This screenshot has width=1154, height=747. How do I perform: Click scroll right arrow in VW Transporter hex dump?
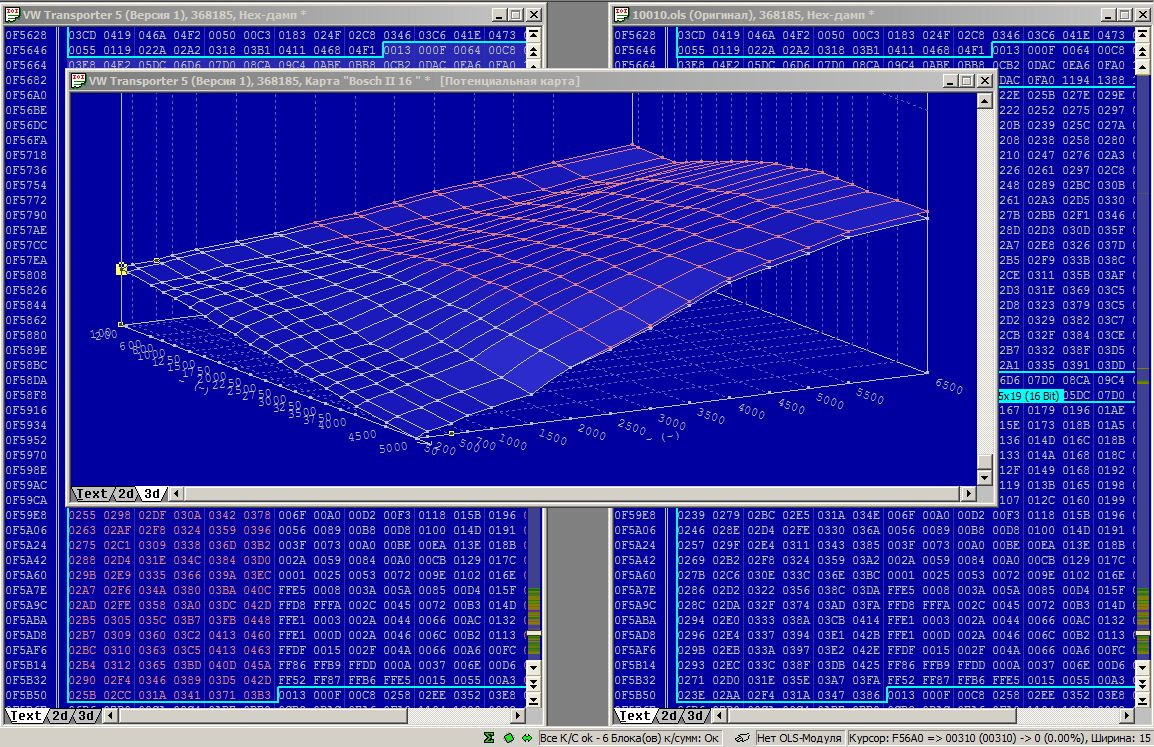click(x=518, y=715)
